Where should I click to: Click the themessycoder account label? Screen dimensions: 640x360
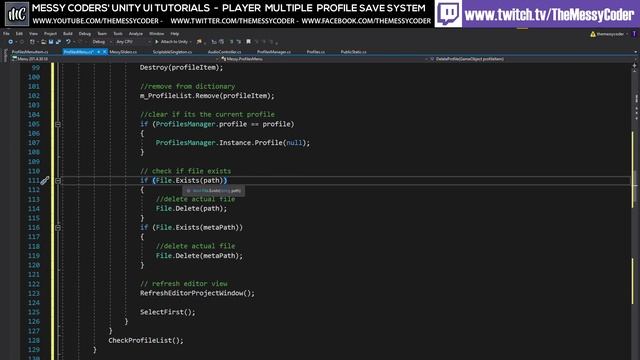(x=610, y=34)
